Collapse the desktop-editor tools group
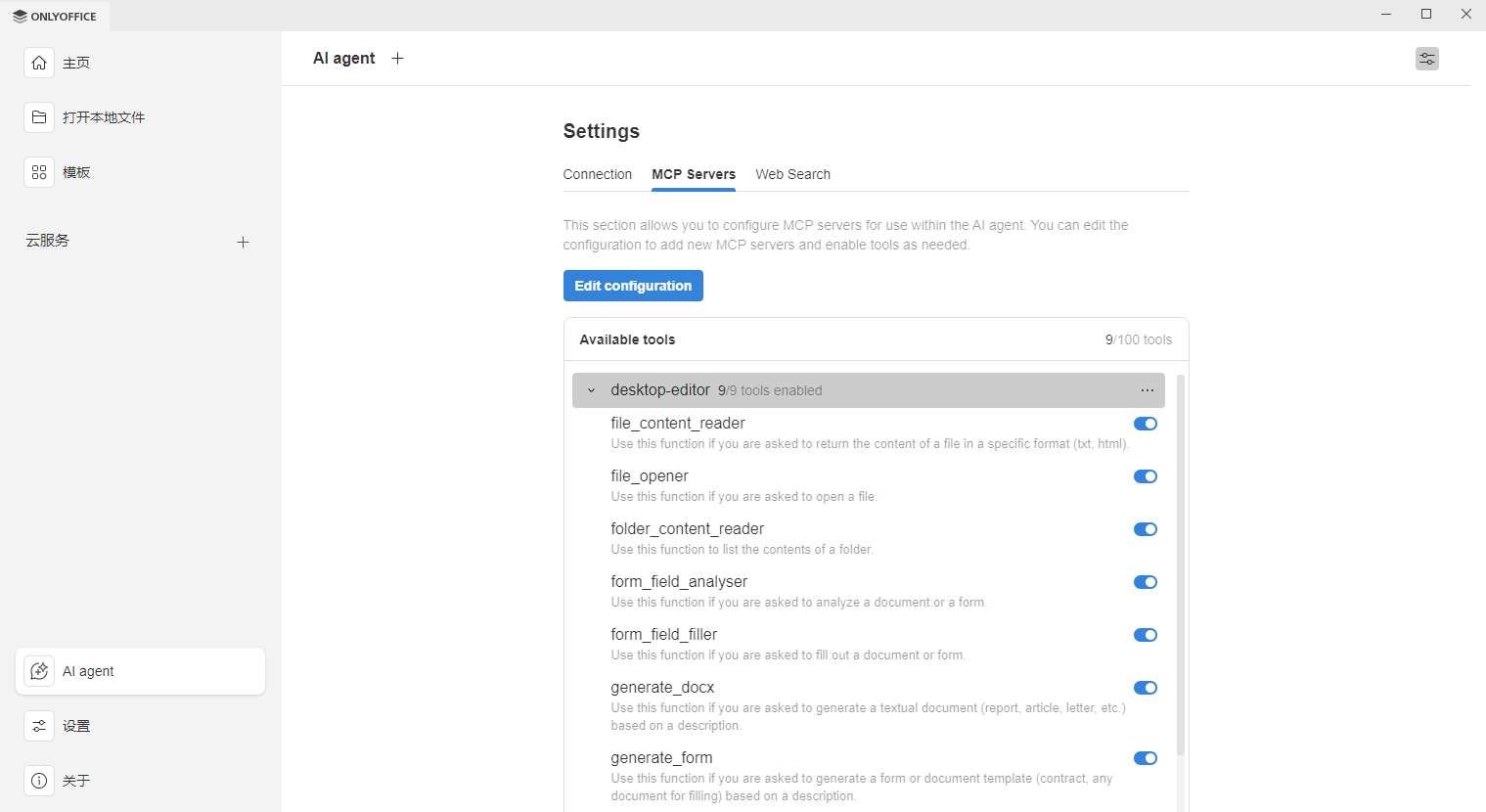This screenshot has height=812, width=1486. (x=591, y=390)
